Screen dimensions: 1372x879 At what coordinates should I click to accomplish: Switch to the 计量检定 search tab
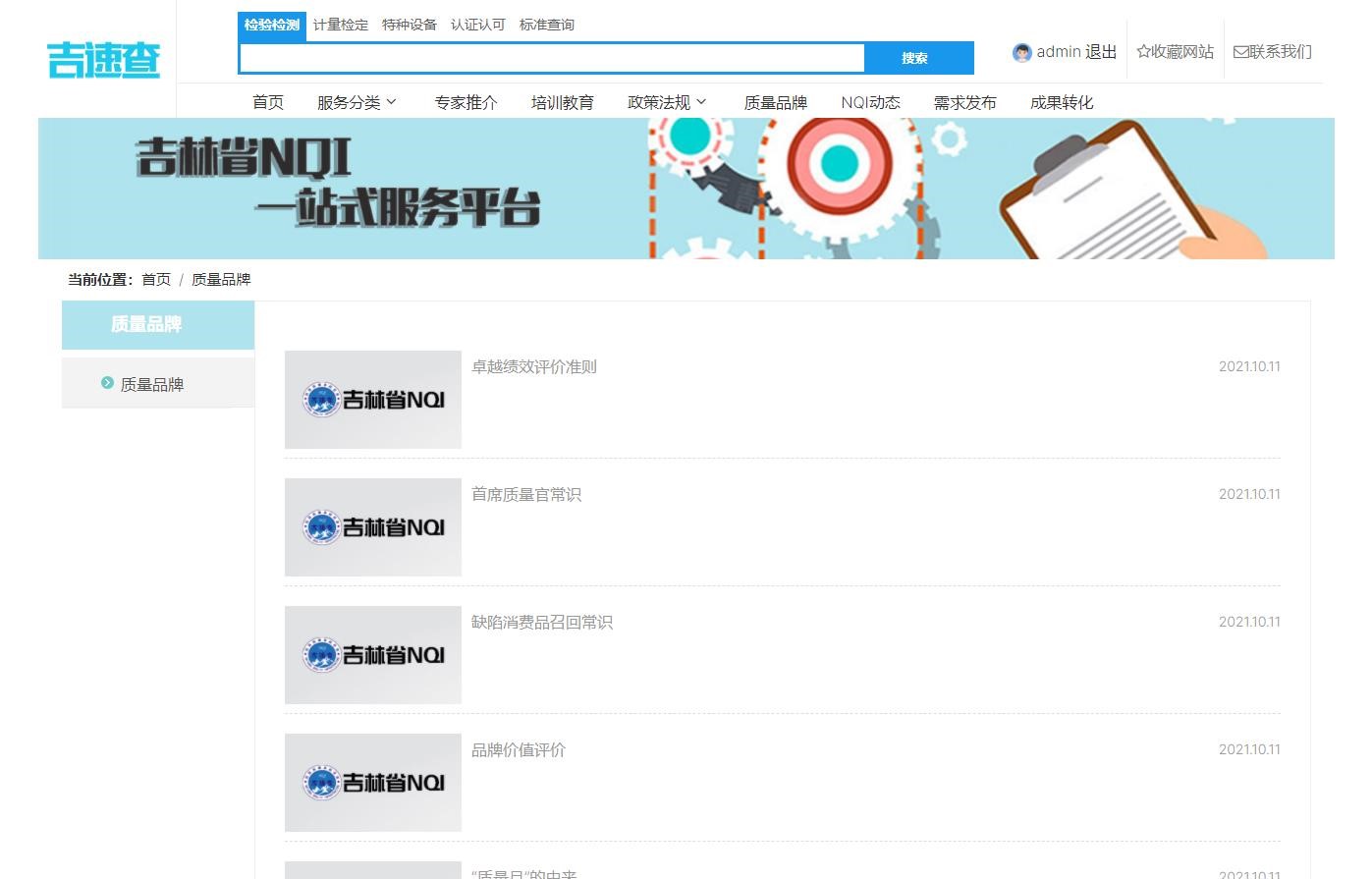click(x=341, y=26)
